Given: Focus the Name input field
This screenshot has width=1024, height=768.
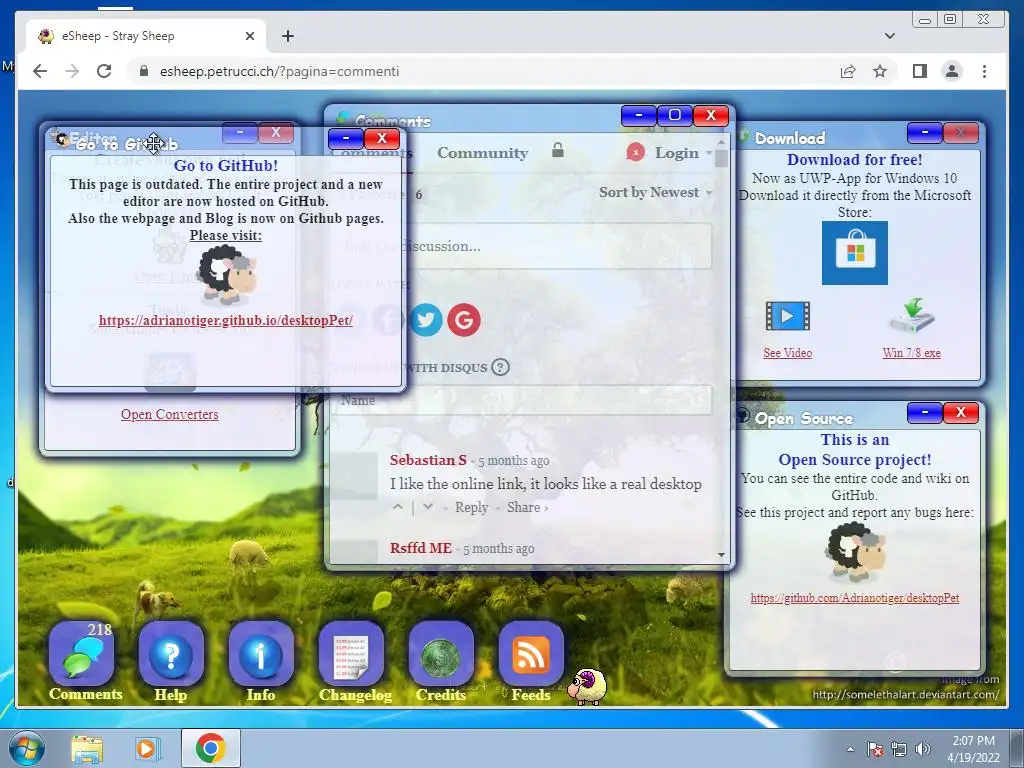Looking at the screenshot, I should coord(521,400).
